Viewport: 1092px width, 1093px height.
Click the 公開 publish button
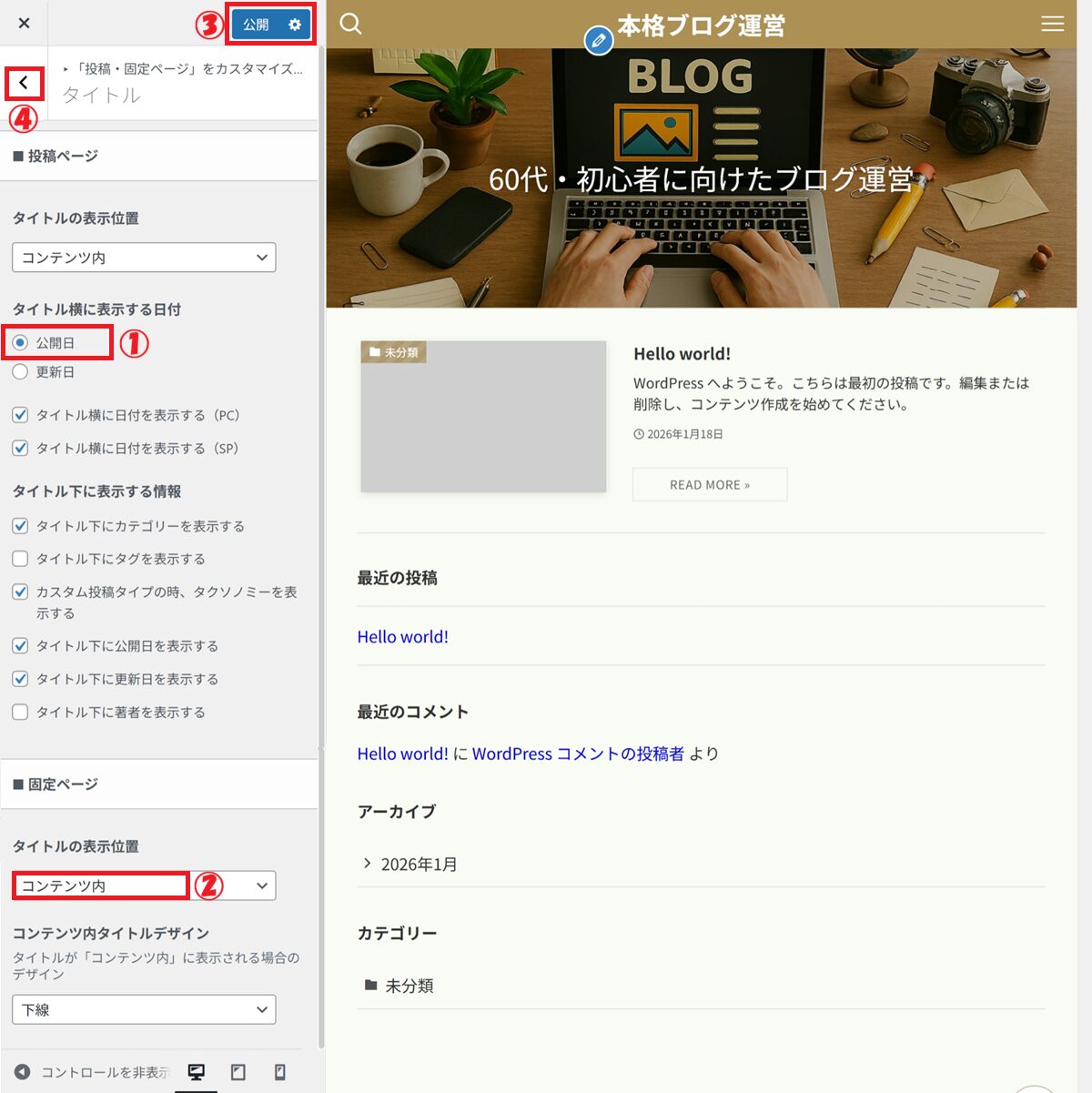(256, 25)
